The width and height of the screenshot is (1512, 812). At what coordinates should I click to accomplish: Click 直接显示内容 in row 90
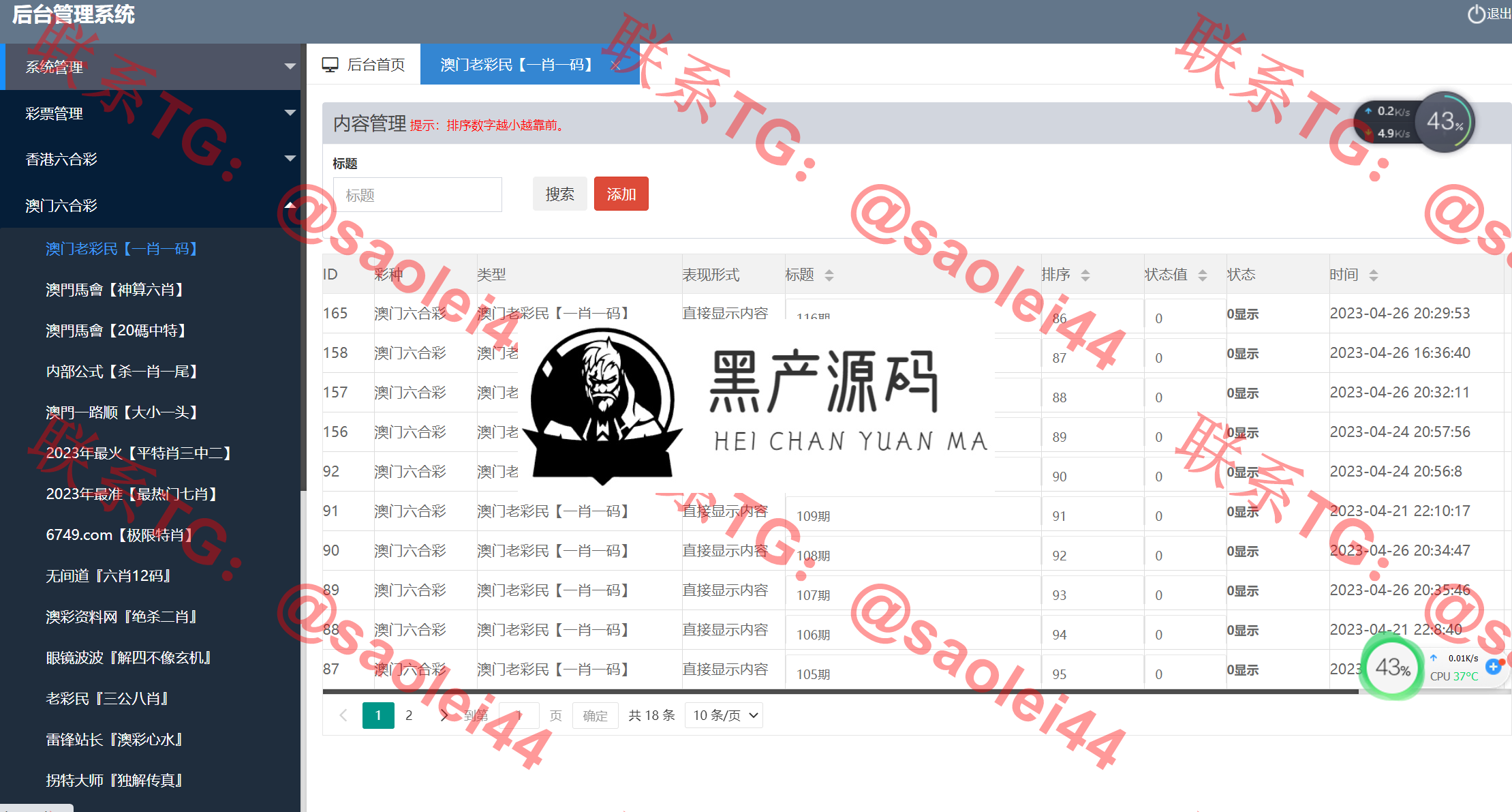725,550
